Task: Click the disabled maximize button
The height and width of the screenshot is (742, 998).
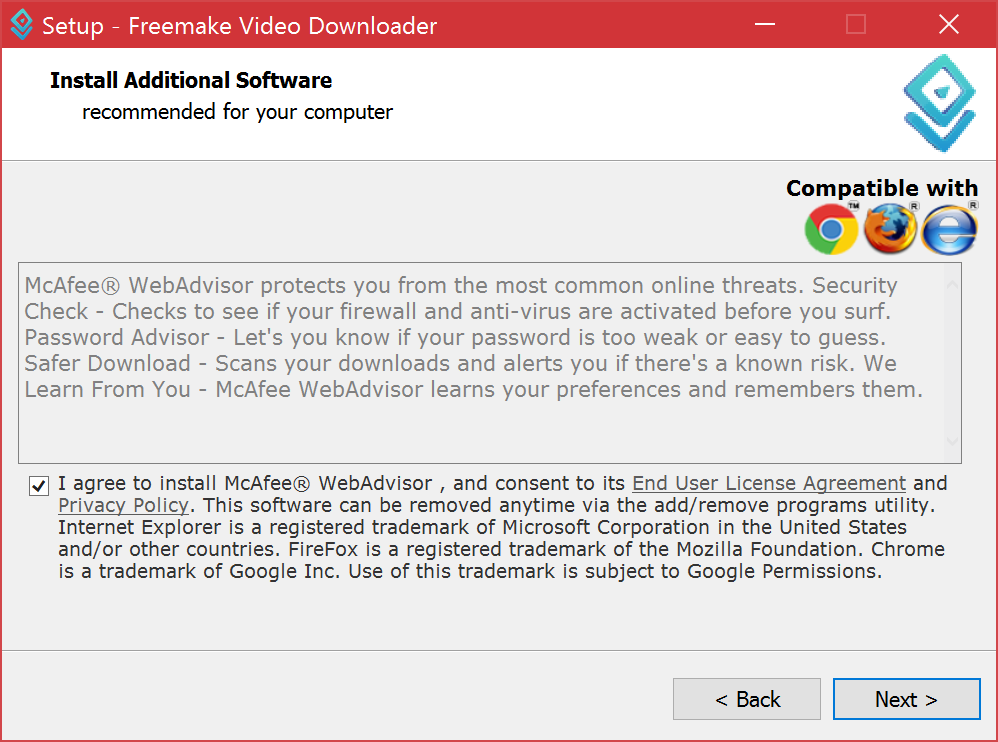Action: [856, 24]
